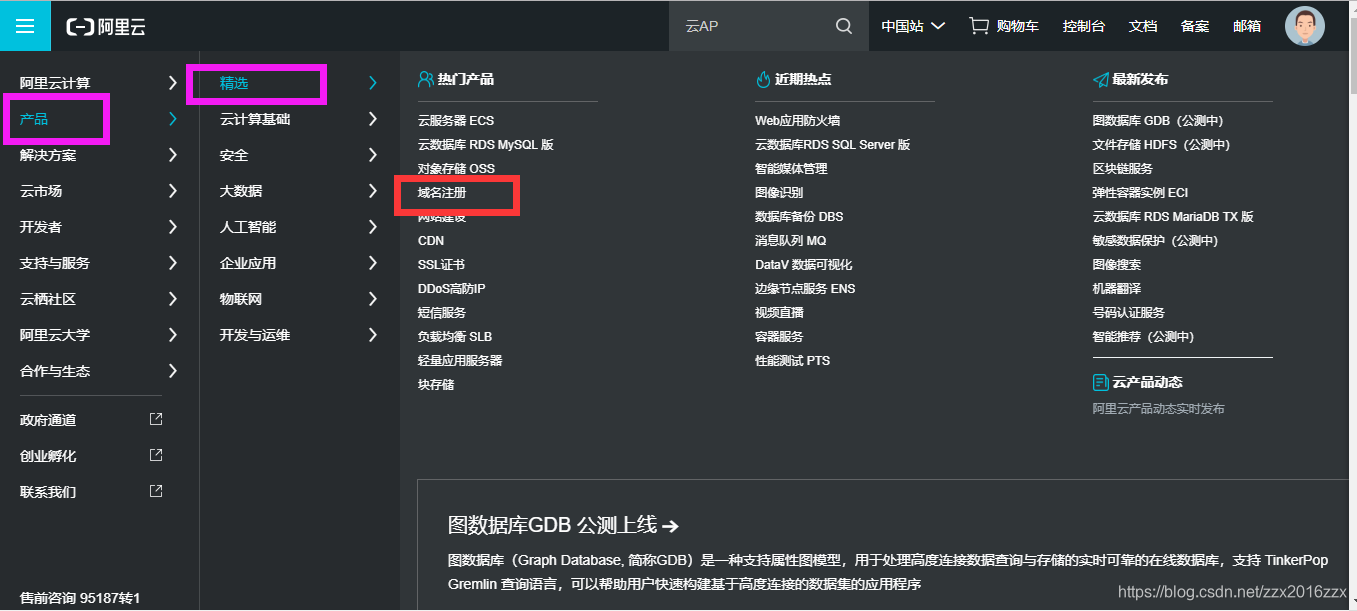Open the 中国站 region dropdown
This screenshot has height=611, width=1357.
click(913, 26)
